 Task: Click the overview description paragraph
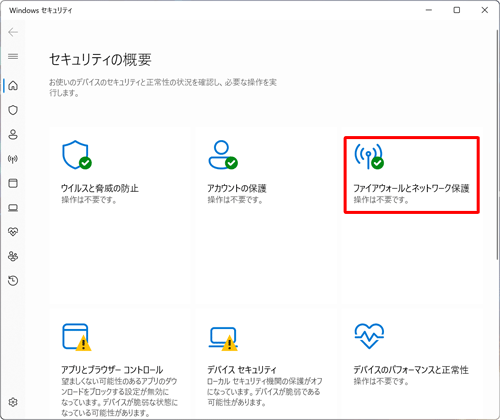[163, 87]
